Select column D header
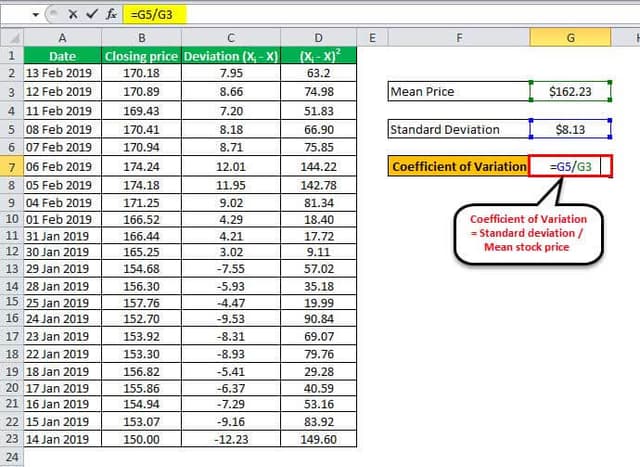Viewport: 640px width, 467px height. pyautogui.click(x=318, y=38)
